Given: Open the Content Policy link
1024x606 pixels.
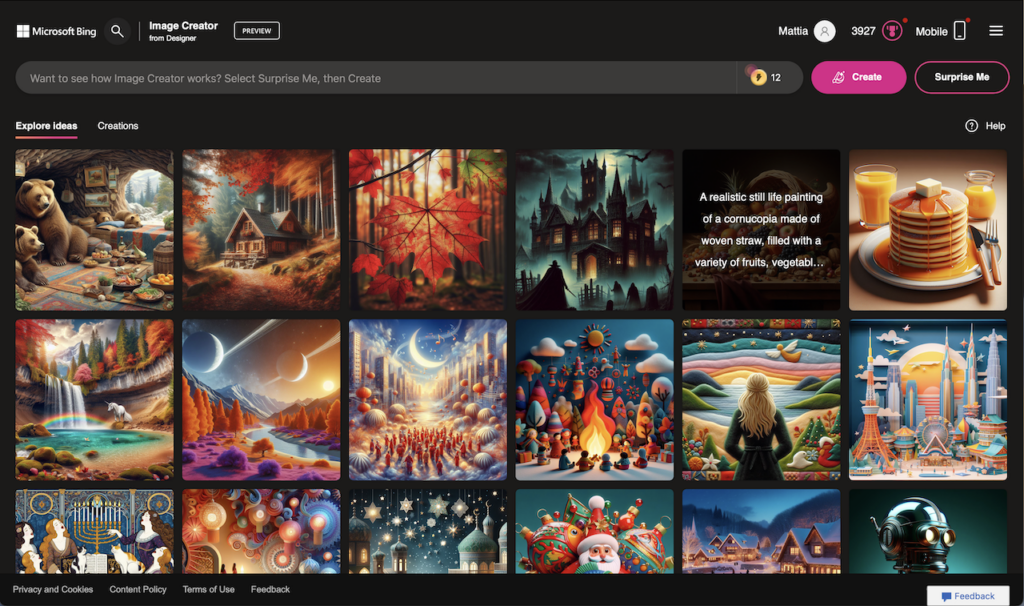Looking at the screenshot, I should (x=138, y=589).
